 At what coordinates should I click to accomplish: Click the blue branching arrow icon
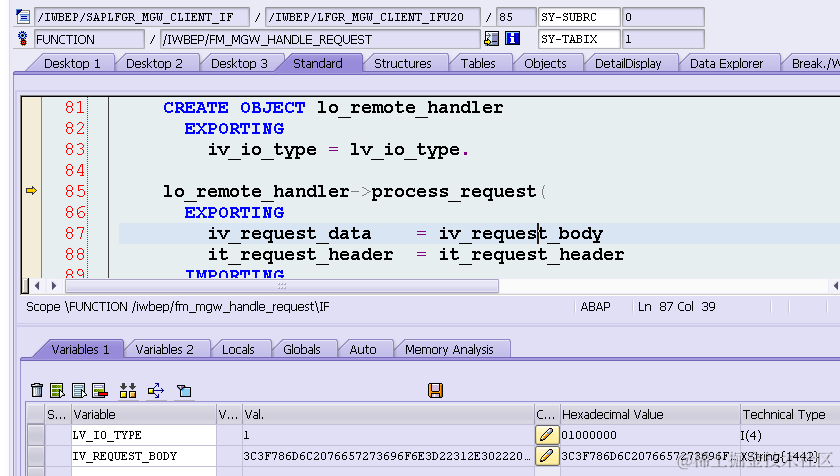coord(156,390)
